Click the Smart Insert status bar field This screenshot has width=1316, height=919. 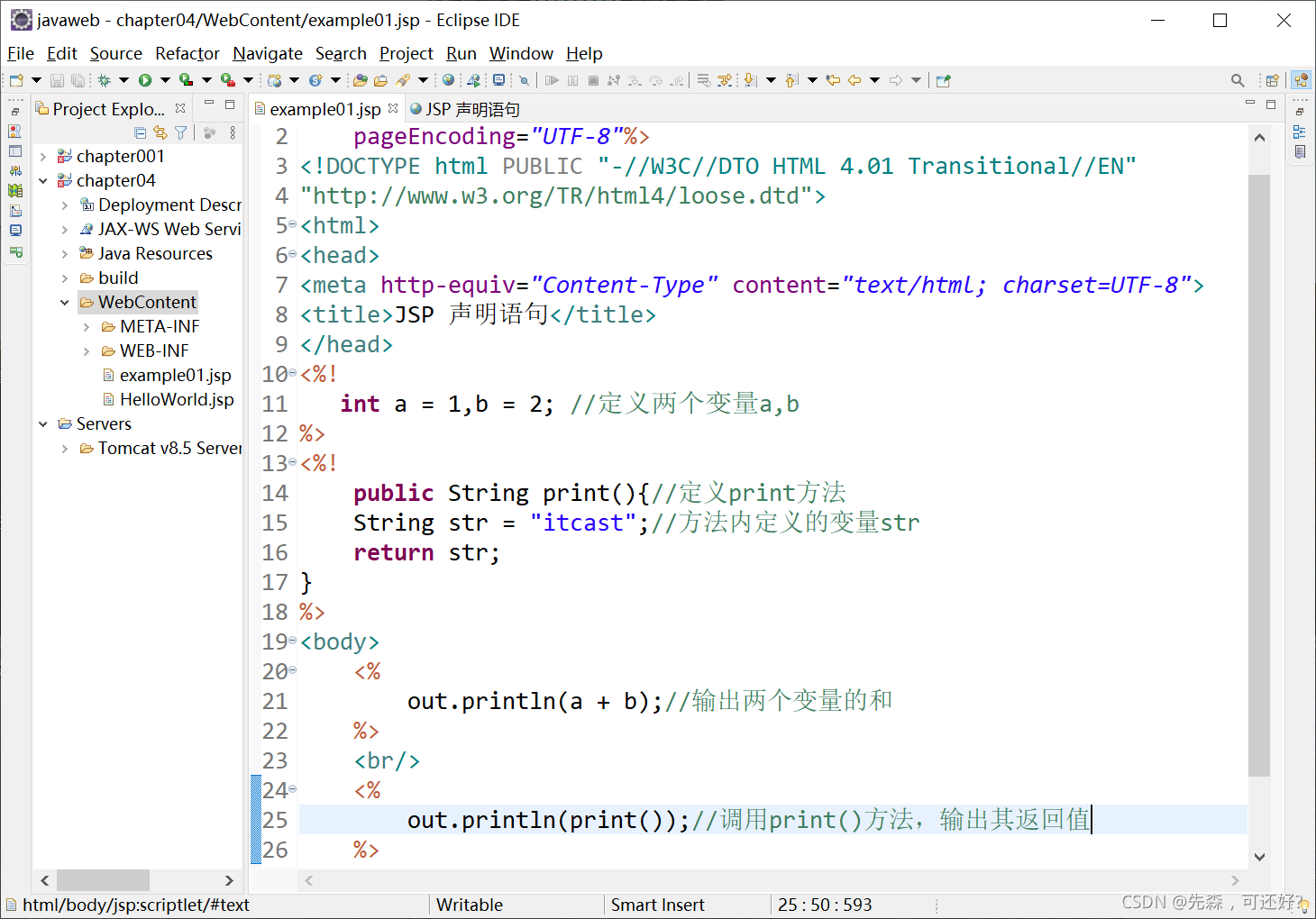click(658, 905)
